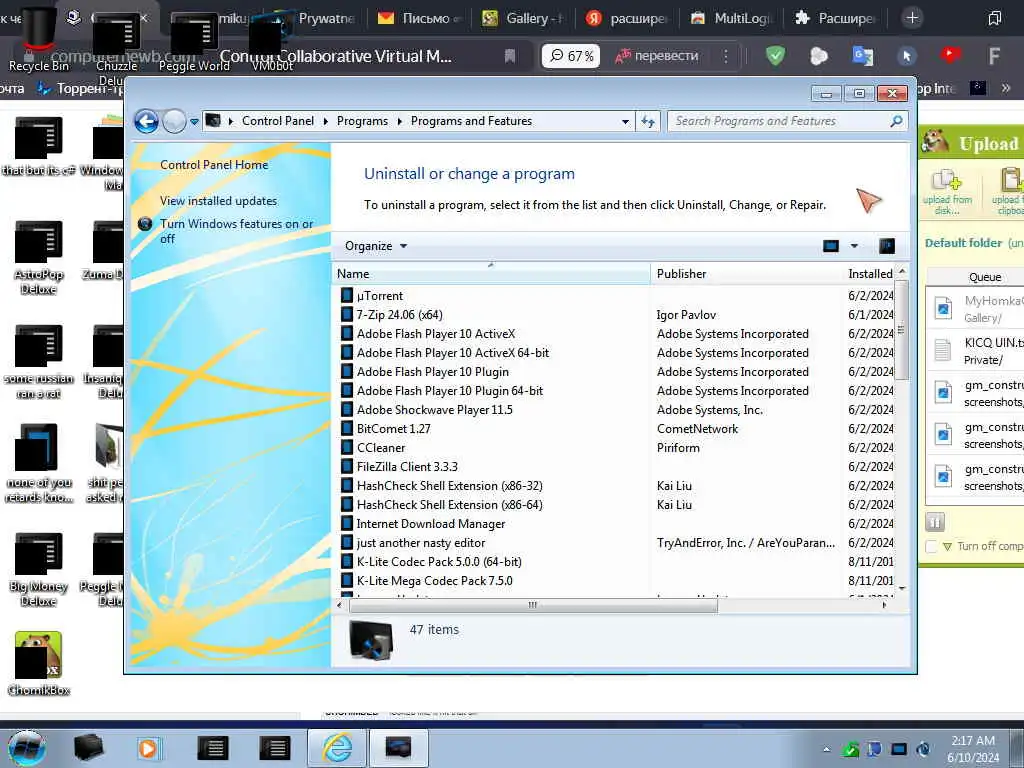
Task: Select Adobe Flash Player 10 ActiveX 64-bit
Action: [x=453, y=353]
